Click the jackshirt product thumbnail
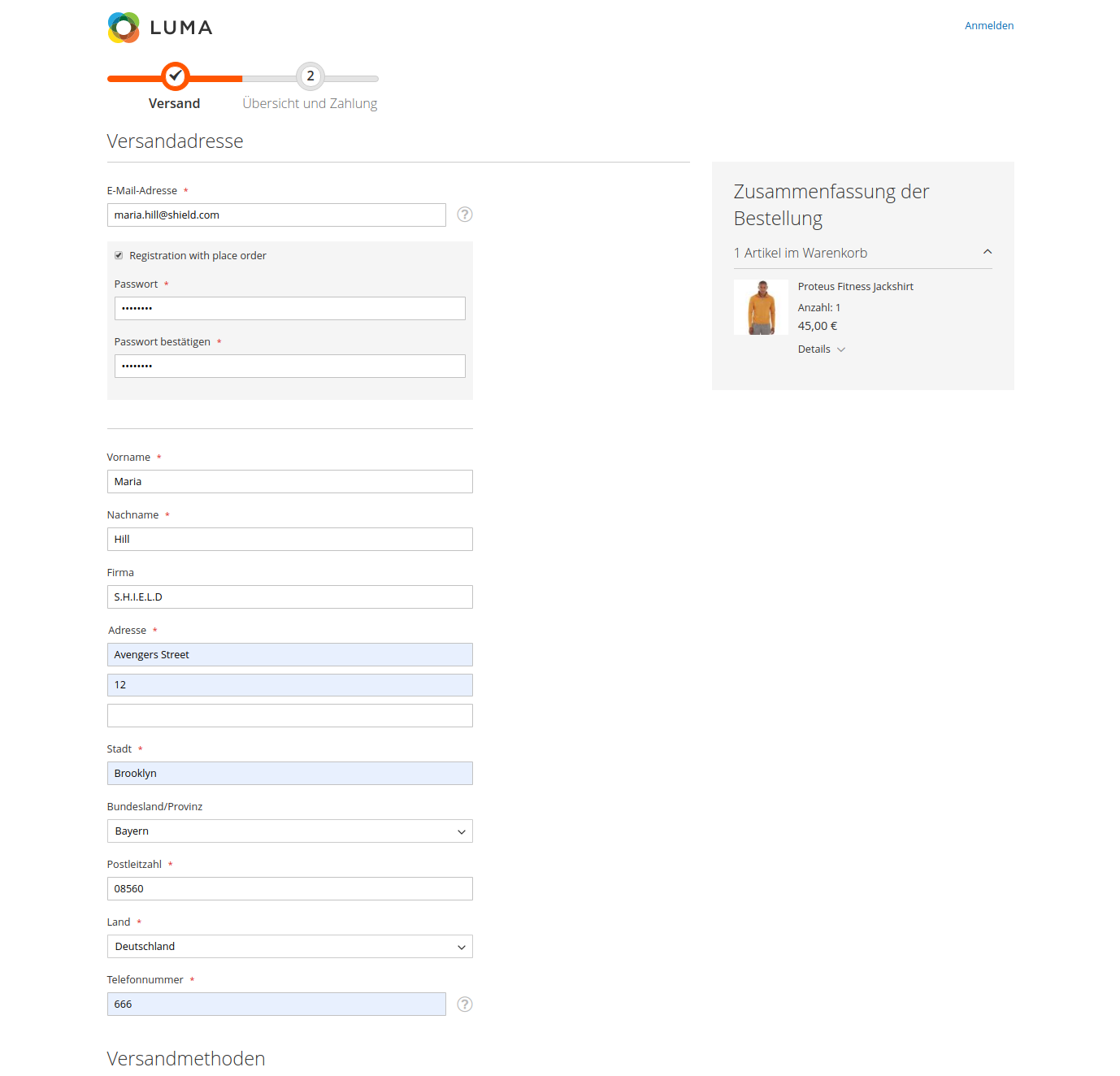The height and width of the screenshot is (1076, 1120). (761, 307)
